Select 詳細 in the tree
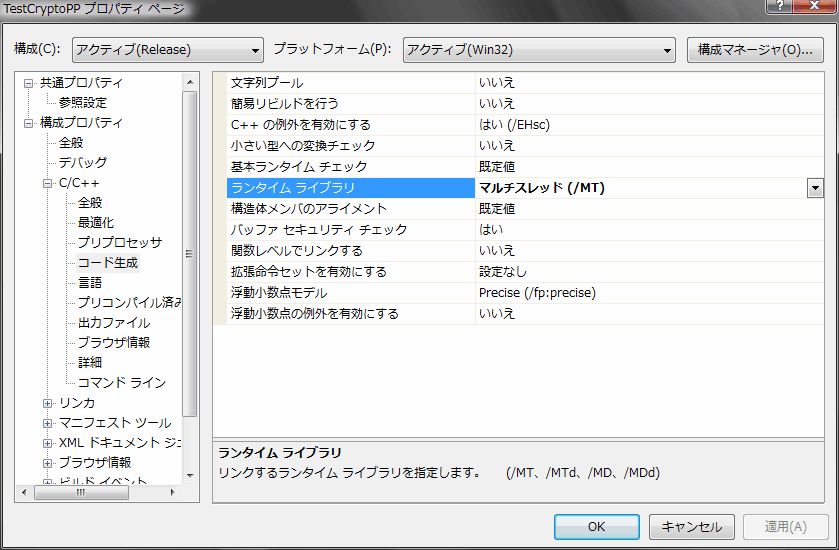The height and width of the screenshot is (550, 839). 90,362
